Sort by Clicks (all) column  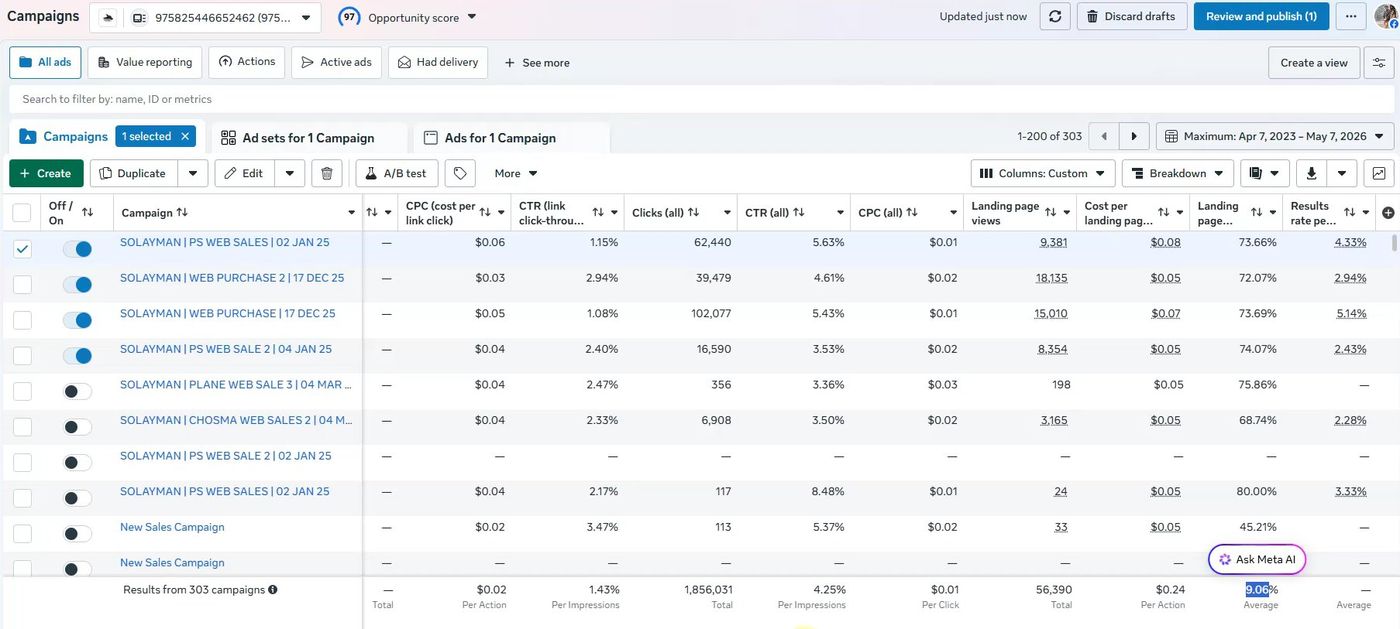tap(694, 212)
